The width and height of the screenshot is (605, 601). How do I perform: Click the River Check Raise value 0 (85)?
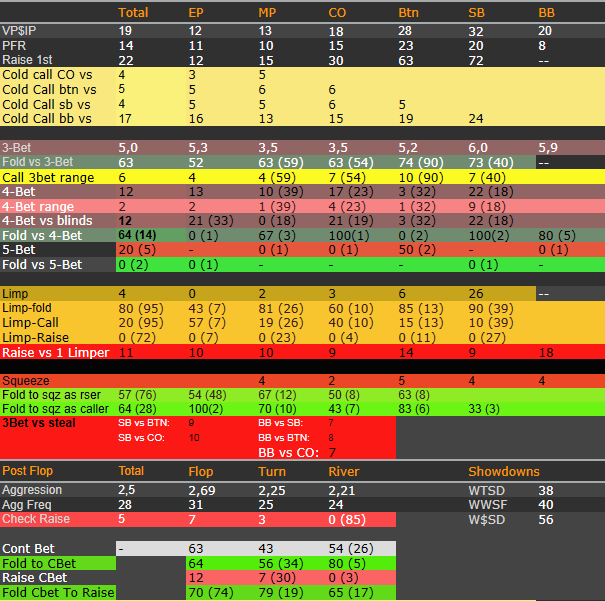(347, 520)
